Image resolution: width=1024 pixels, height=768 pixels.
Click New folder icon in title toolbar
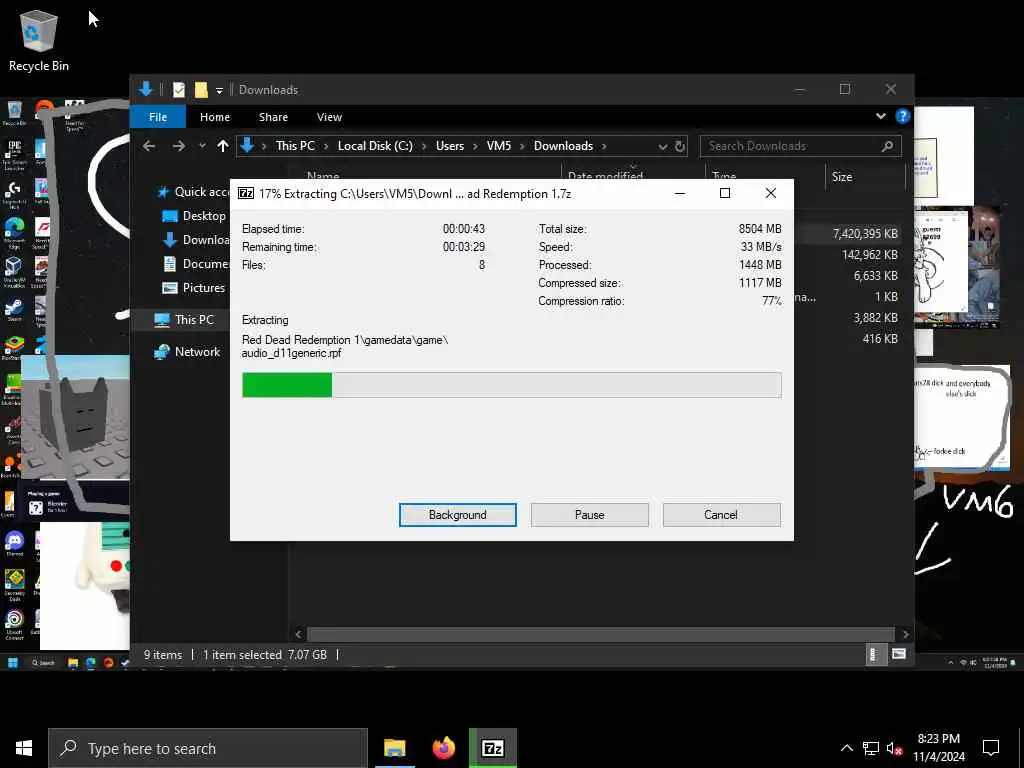pyautogui.click(x=201, y=89)
